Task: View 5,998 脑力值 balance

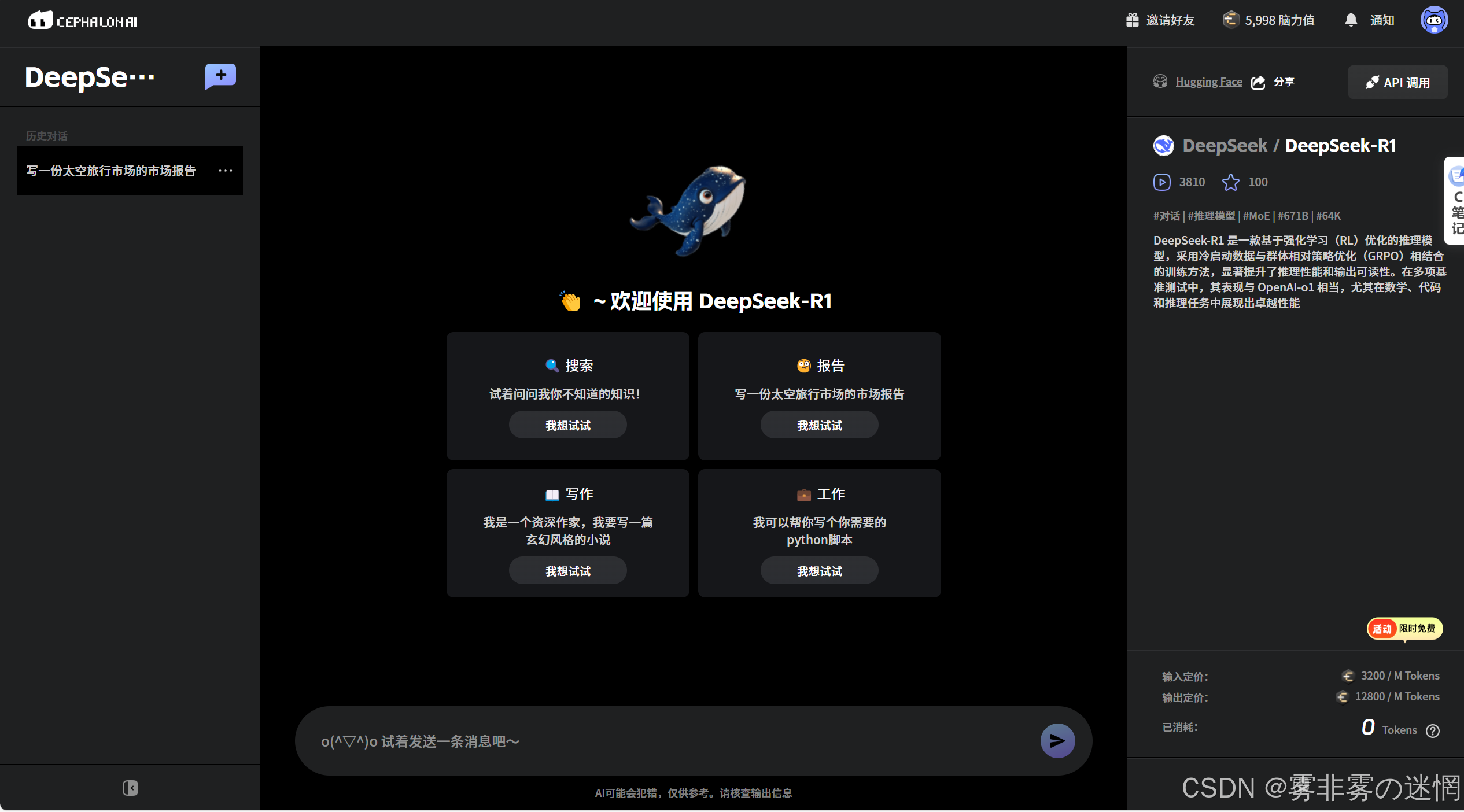Action: (x=1268, y=20)
